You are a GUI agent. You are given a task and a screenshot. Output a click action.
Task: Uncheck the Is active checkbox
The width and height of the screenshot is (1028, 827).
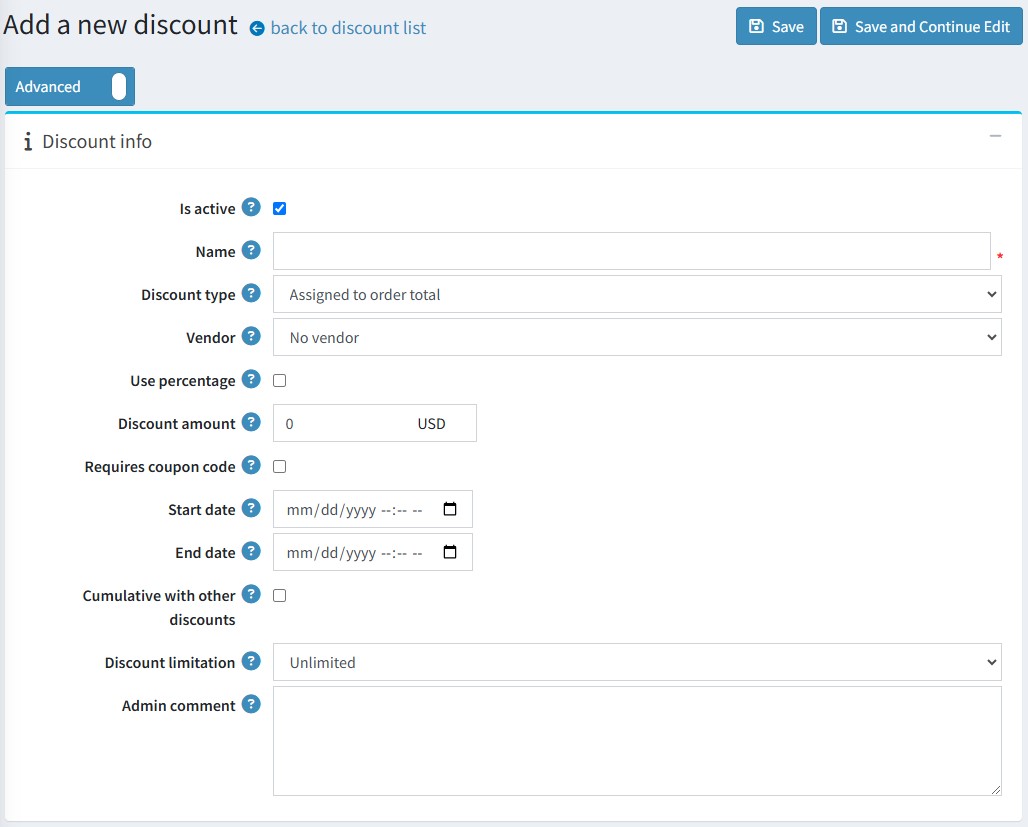pyautogui.click(x=280, y=209)
